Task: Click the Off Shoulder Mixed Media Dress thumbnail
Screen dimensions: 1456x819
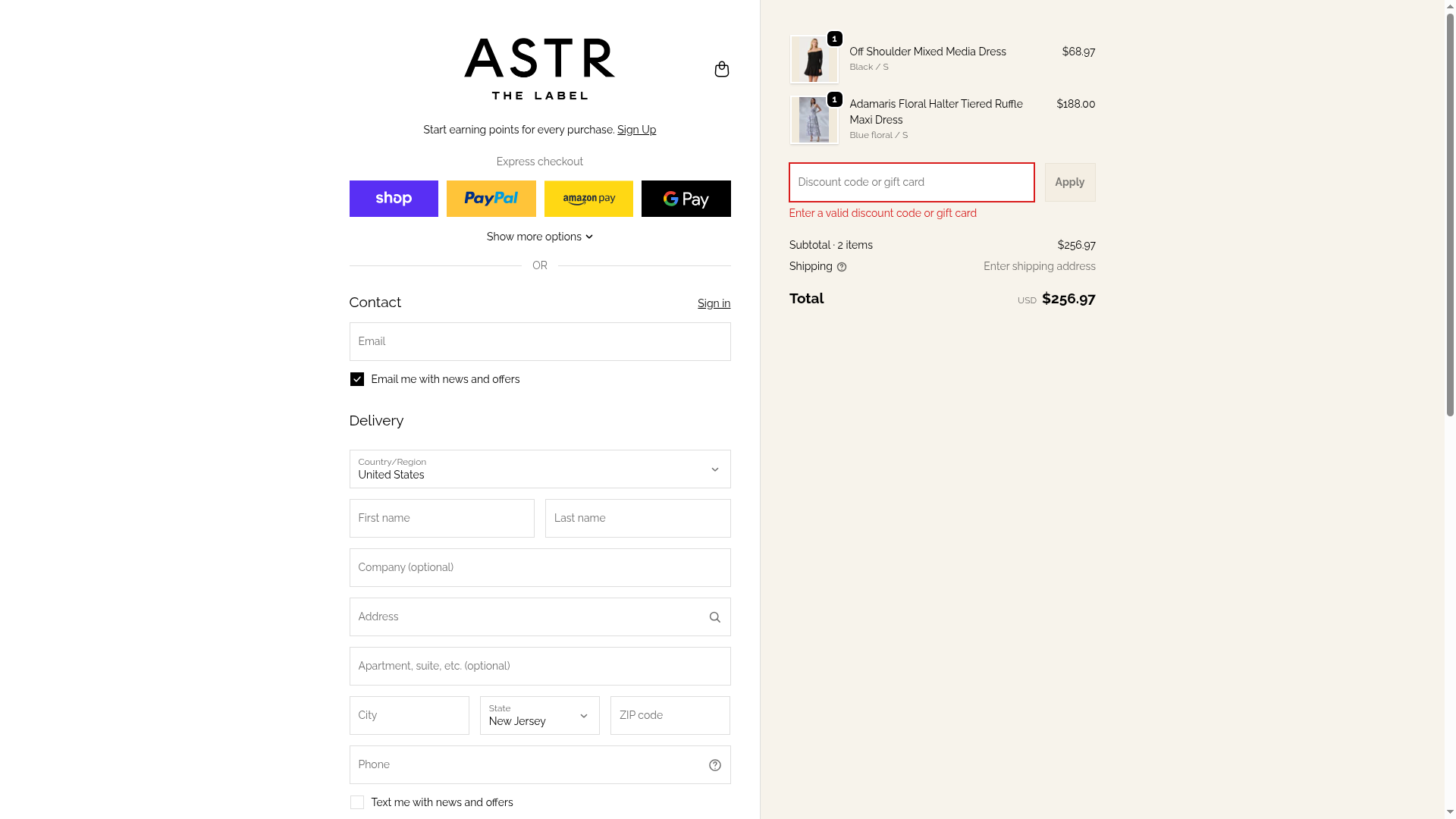Action: 814,59
